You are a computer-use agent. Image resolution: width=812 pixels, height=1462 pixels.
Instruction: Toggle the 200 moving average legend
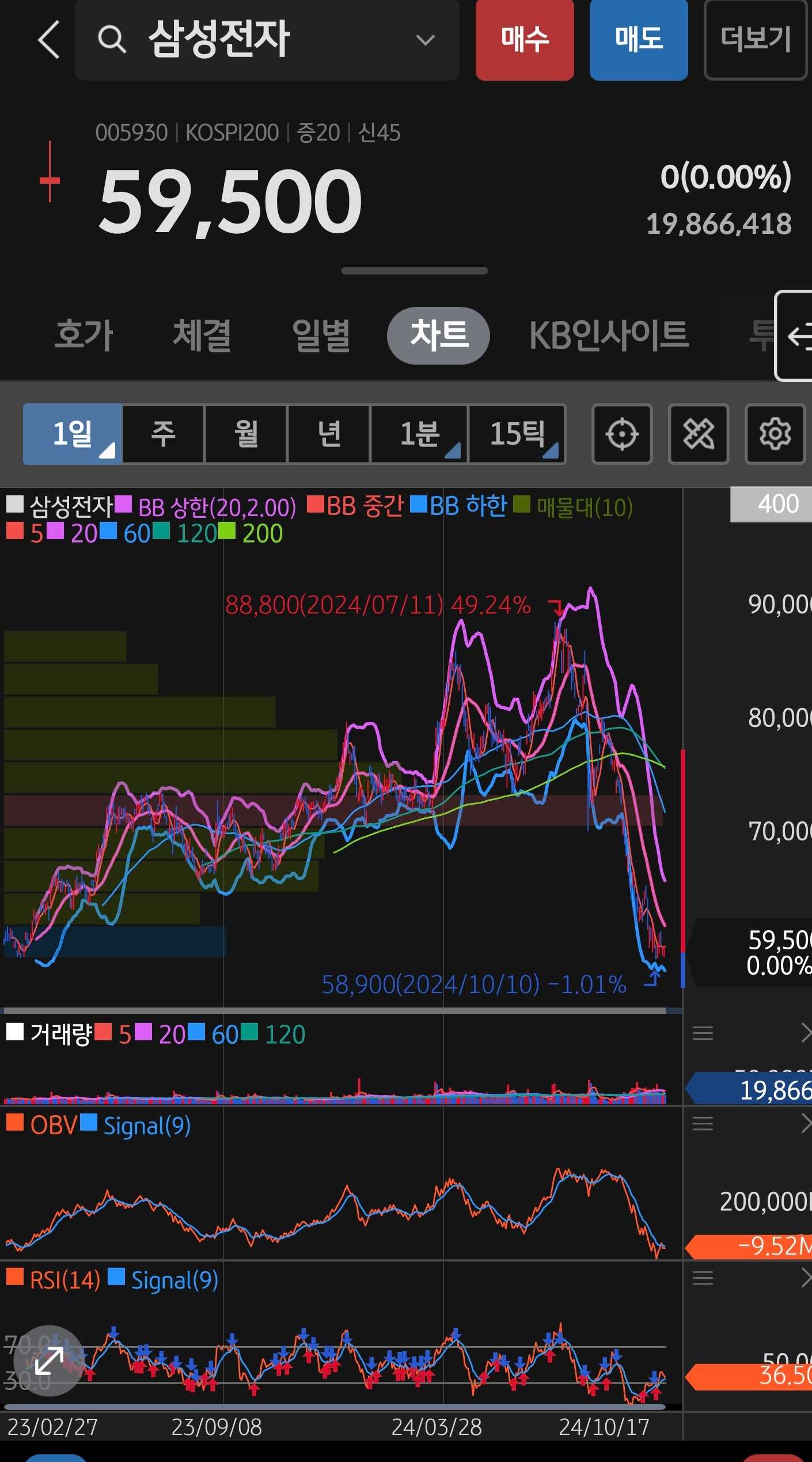[x=251, y=533]
